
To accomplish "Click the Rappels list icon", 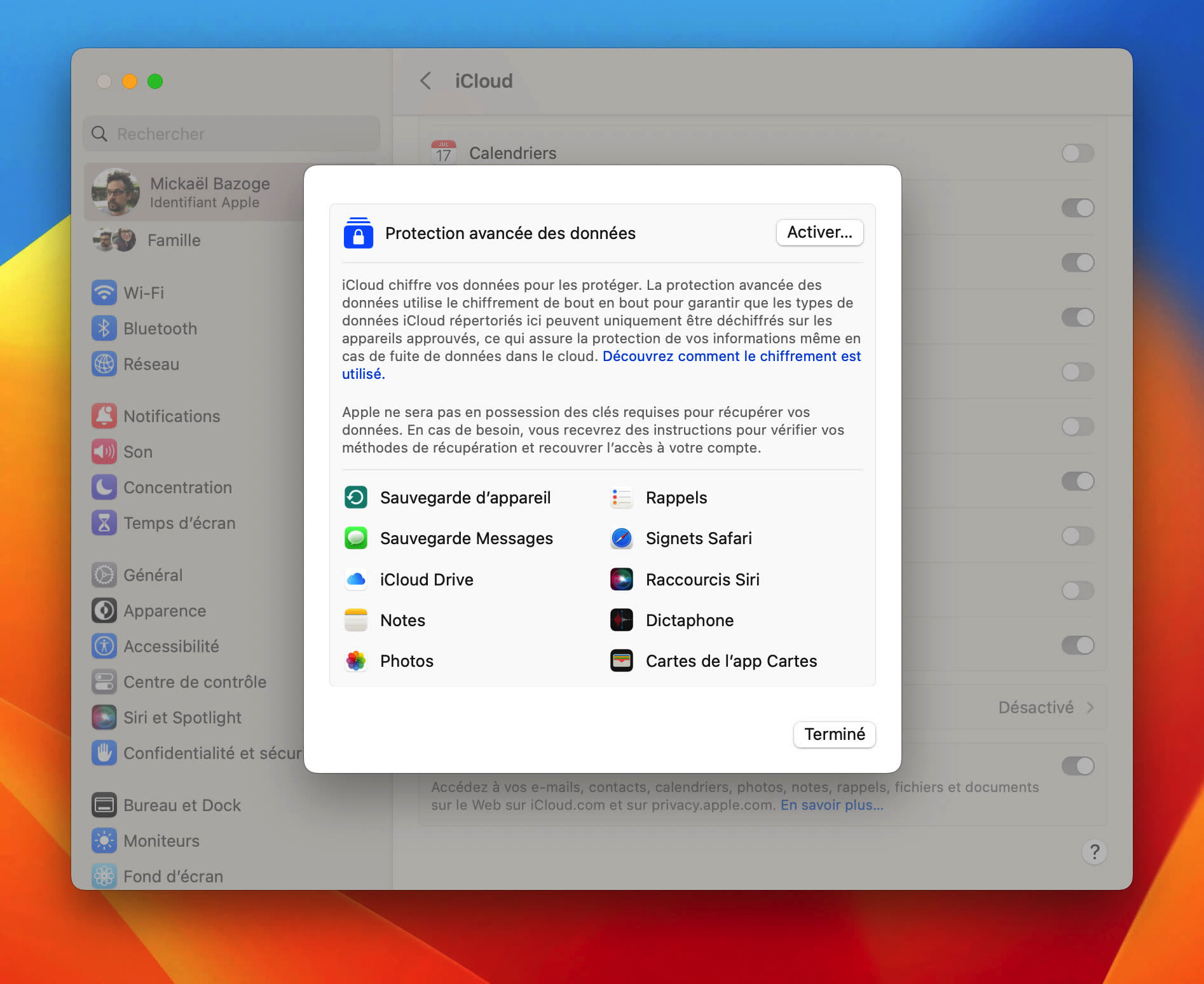I will point(621,497).
